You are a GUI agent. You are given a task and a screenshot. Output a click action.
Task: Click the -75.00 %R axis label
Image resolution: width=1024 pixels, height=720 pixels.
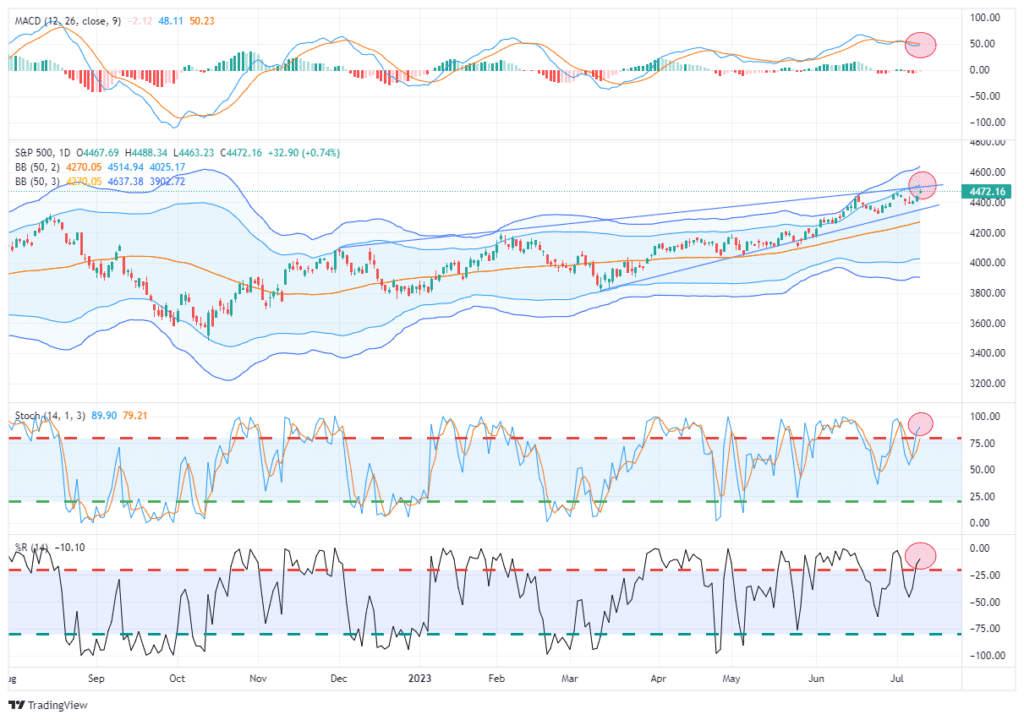[984, 629]
